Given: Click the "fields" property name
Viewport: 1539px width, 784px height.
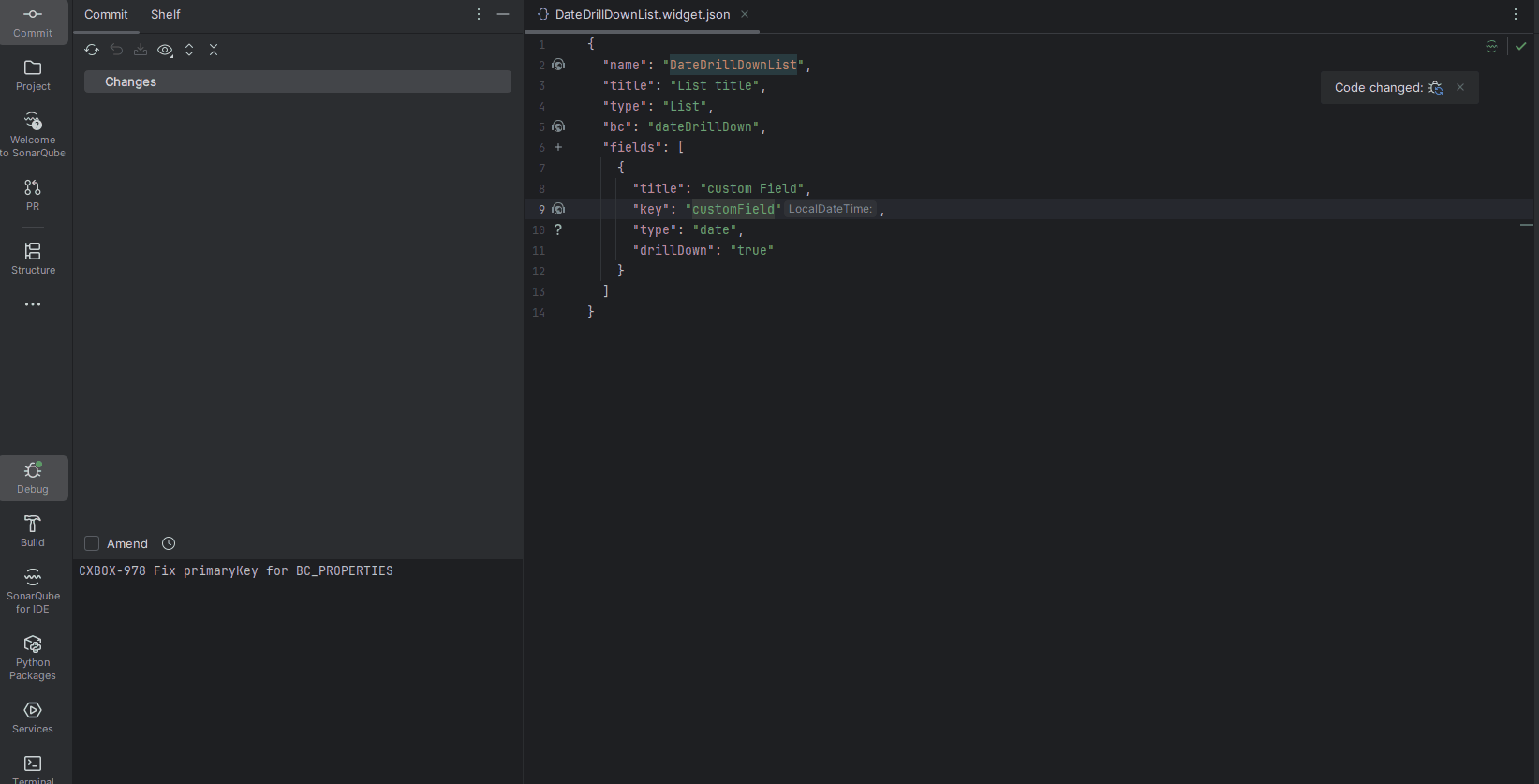Looking at the screenshot, I should pyautogui.click(x=632, y=147).
